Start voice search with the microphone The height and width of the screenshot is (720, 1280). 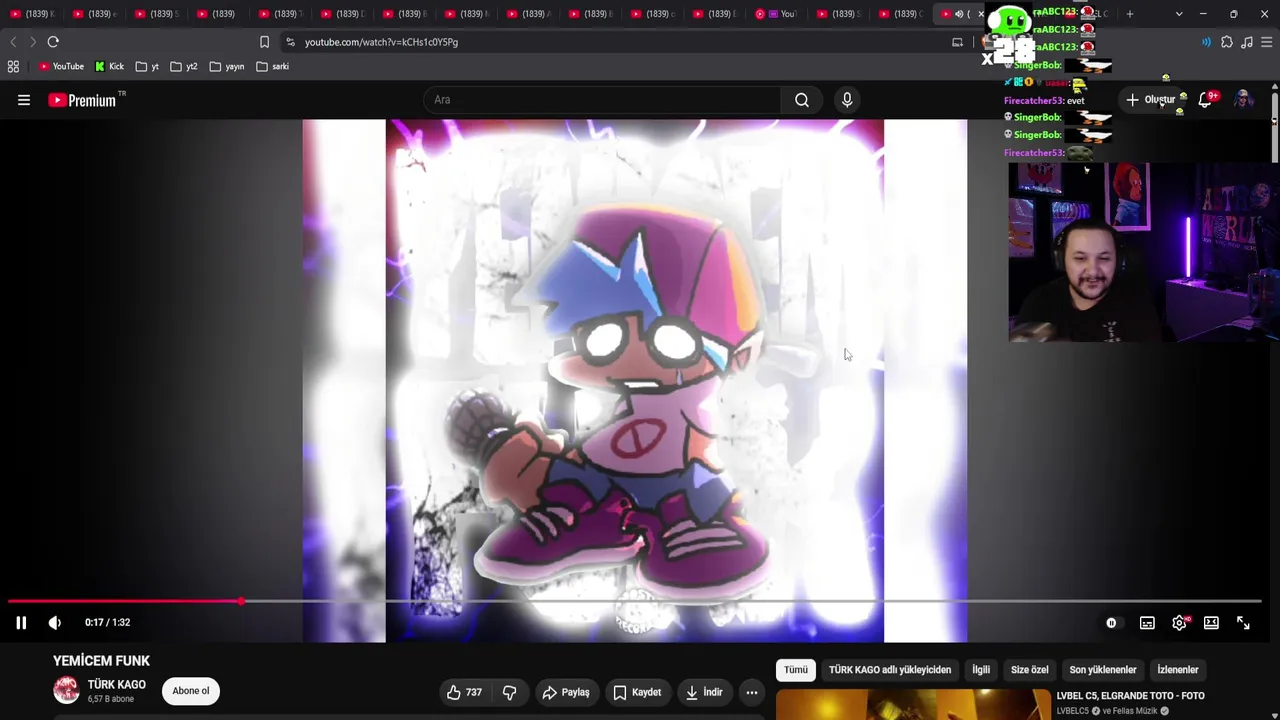(x=847, y=100)
